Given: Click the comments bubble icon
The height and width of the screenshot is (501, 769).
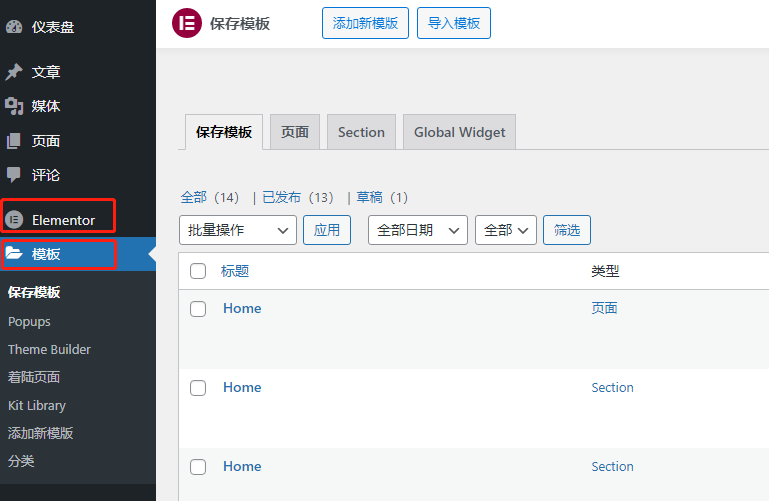Looking at the screenshot, I should click(14, 175).
